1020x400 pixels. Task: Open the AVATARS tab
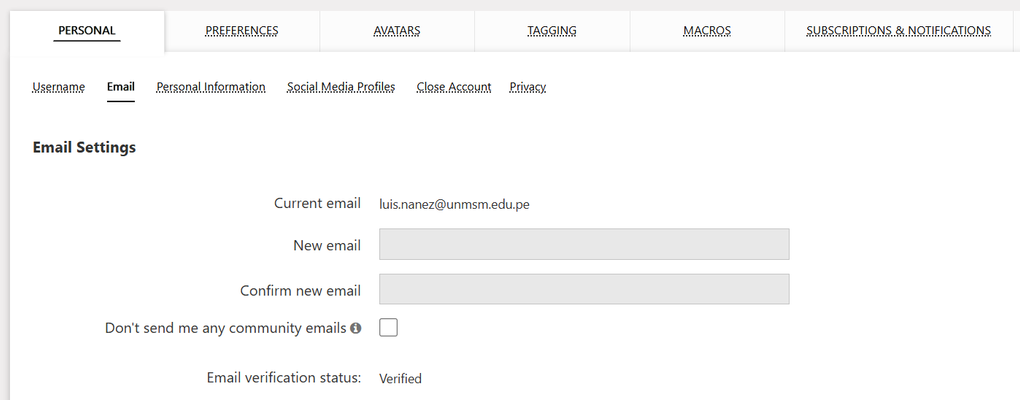tap(397, 31)
